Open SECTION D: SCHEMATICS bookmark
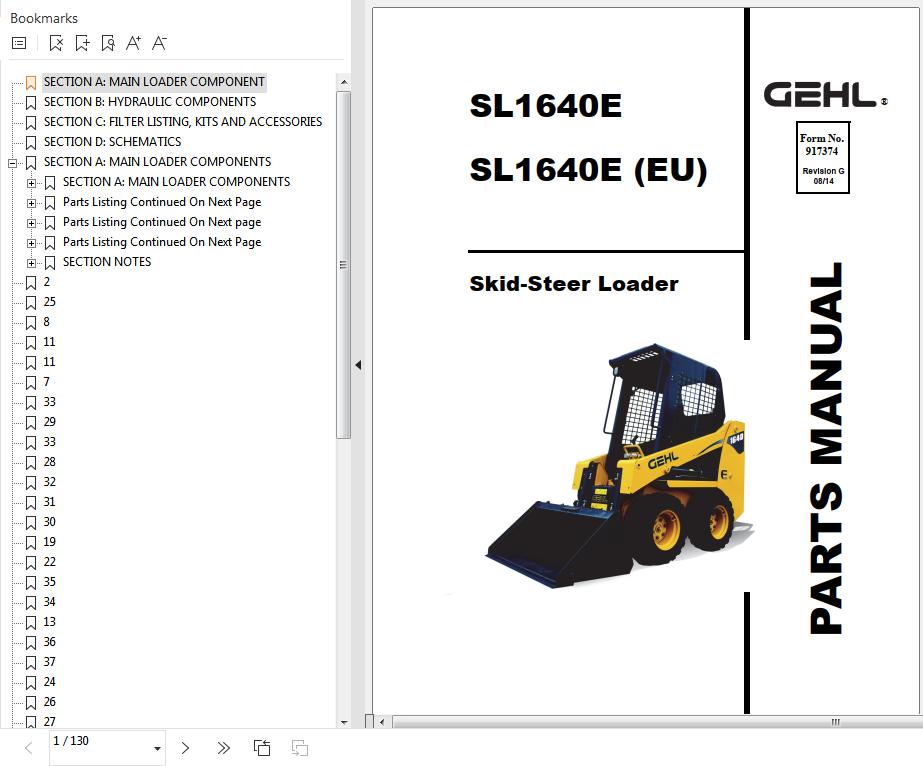923x766 pixels. (x=112, y=142)
